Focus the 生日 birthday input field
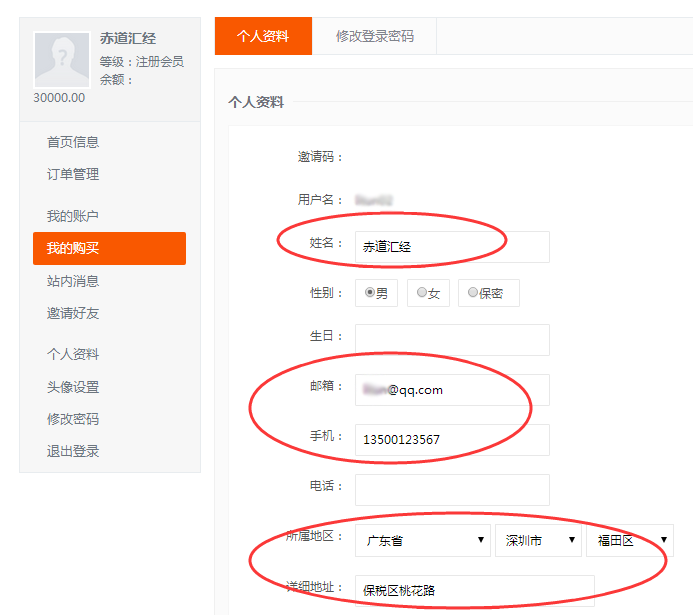Screen dimensions: 693x615 click(x=452, y=340)
